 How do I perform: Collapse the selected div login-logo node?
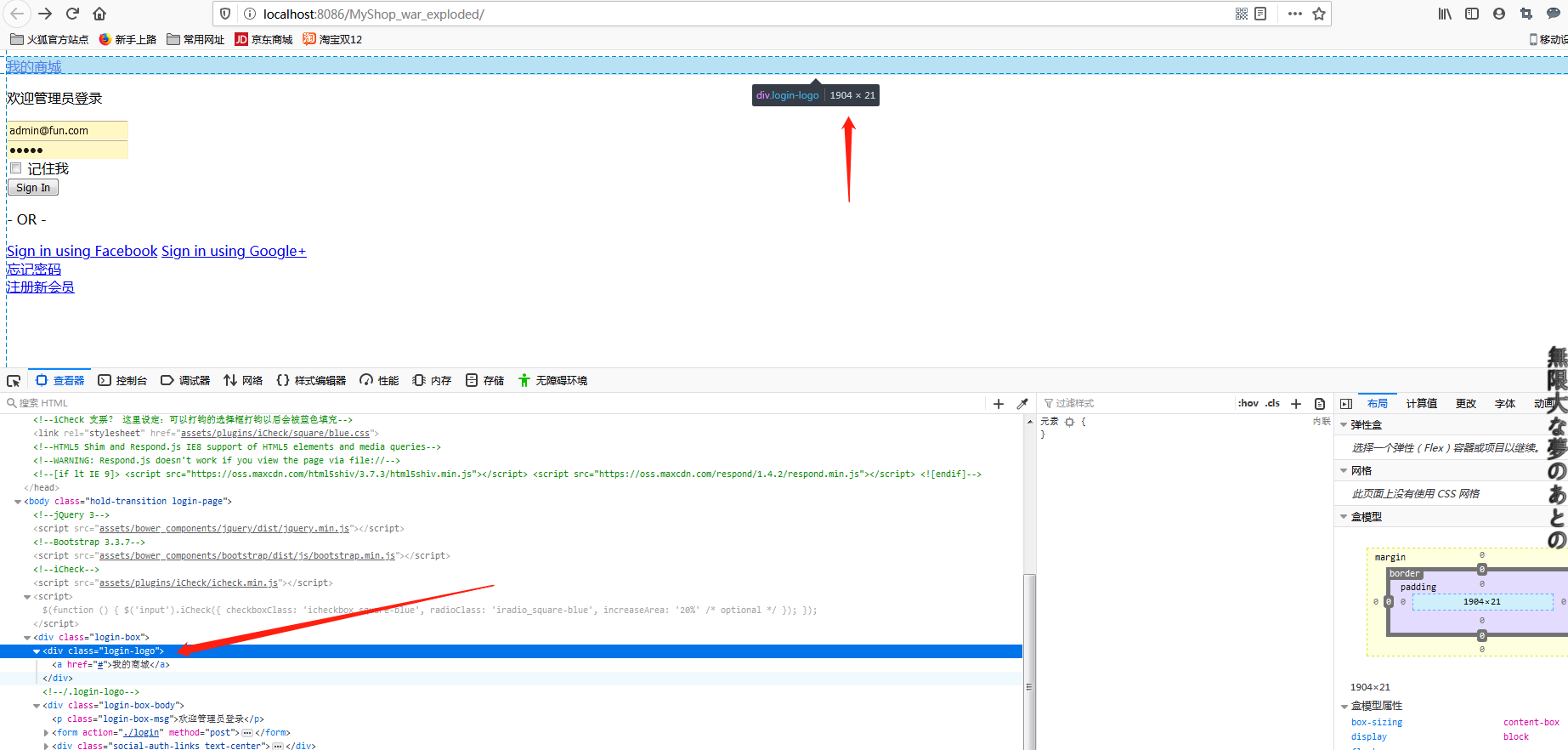click(37, 651)
